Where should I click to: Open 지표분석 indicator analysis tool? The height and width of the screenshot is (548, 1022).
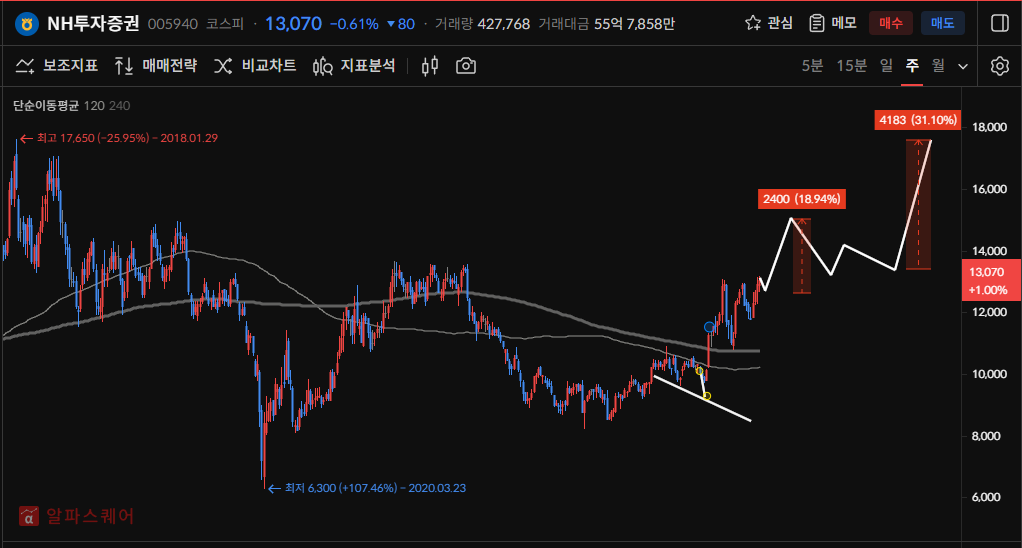pyautogui.click(x=354, y=66)
